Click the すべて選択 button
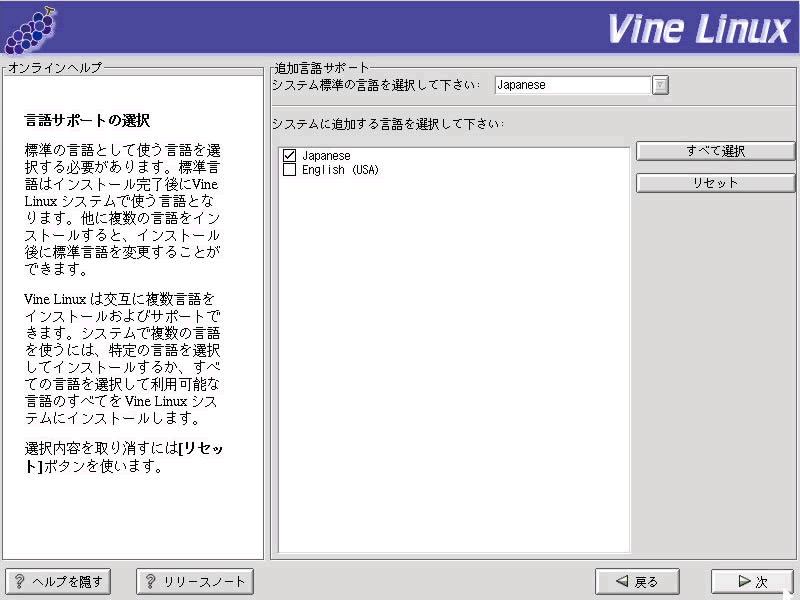The width and height of the screenshot is (800, 600). 715,151
